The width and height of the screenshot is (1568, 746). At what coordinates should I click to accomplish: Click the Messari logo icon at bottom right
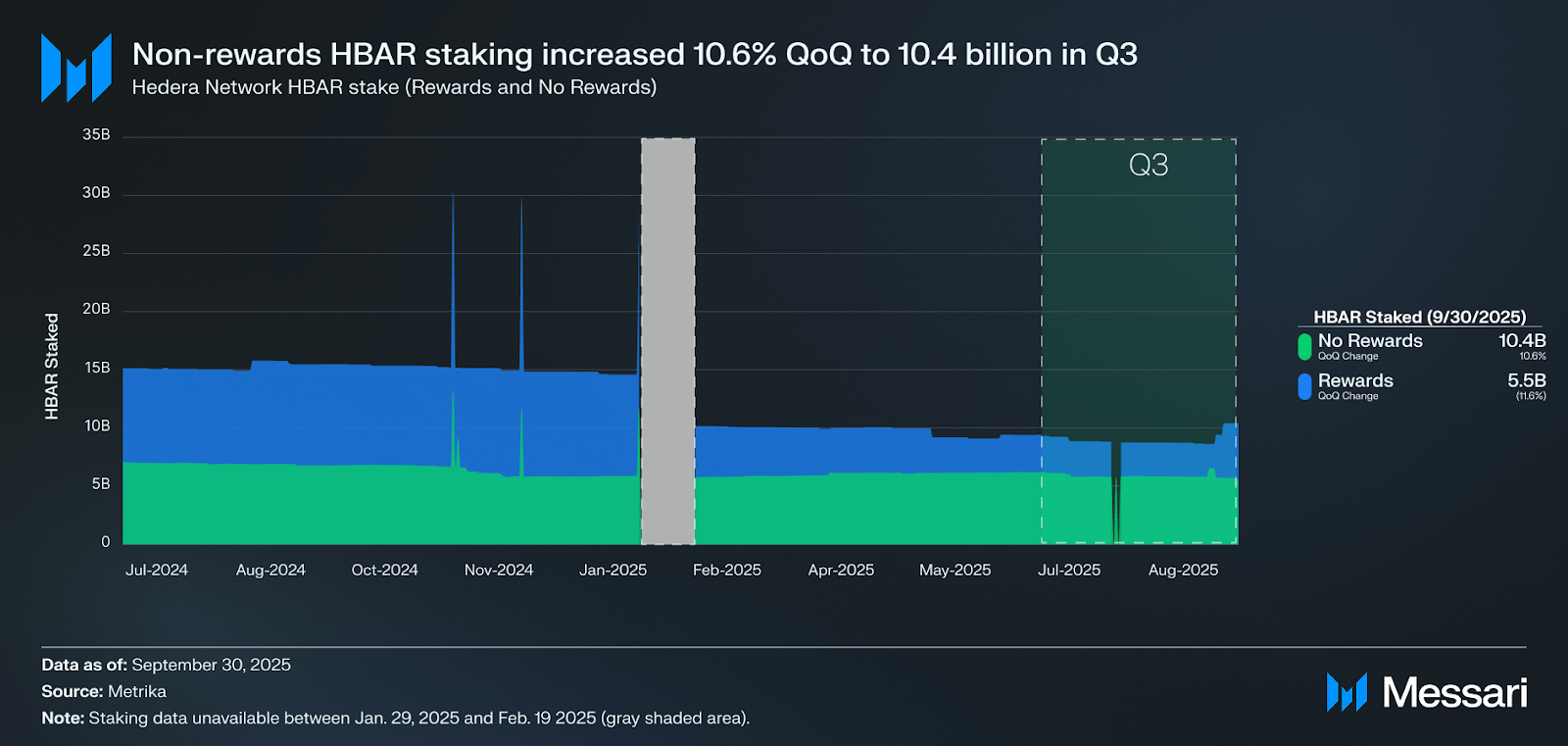tap(1347, 692)
